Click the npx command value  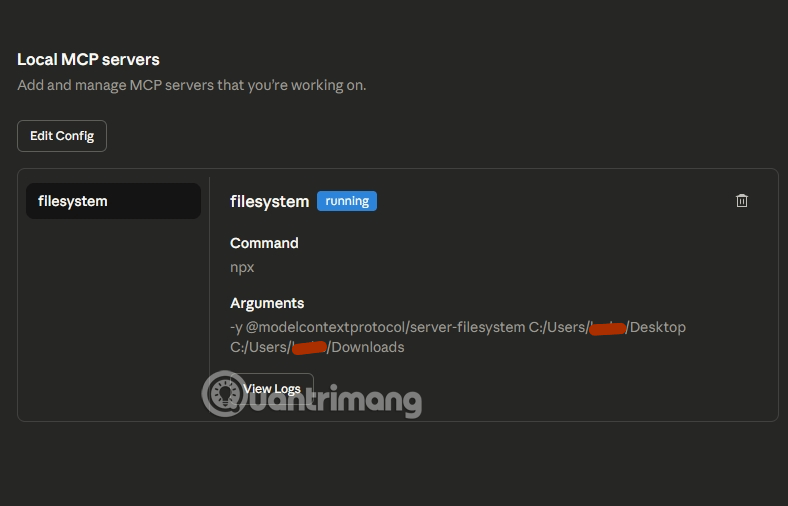pos(242,267)
